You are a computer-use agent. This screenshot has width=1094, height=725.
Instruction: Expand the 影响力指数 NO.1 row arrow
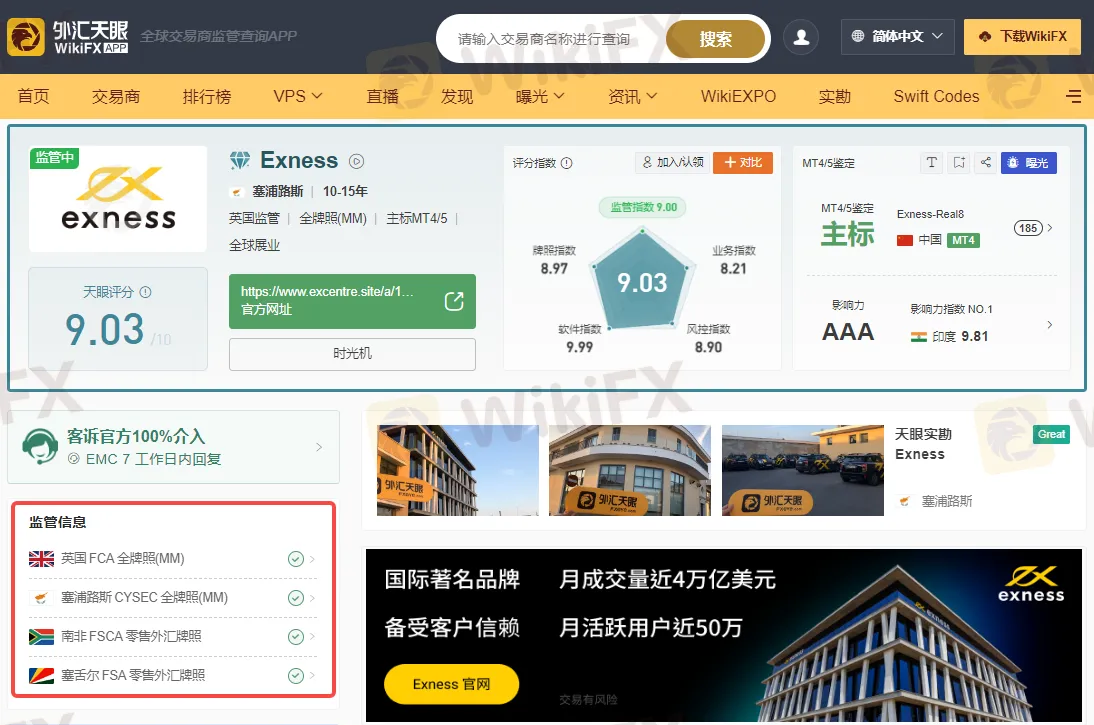[1050, 324]
